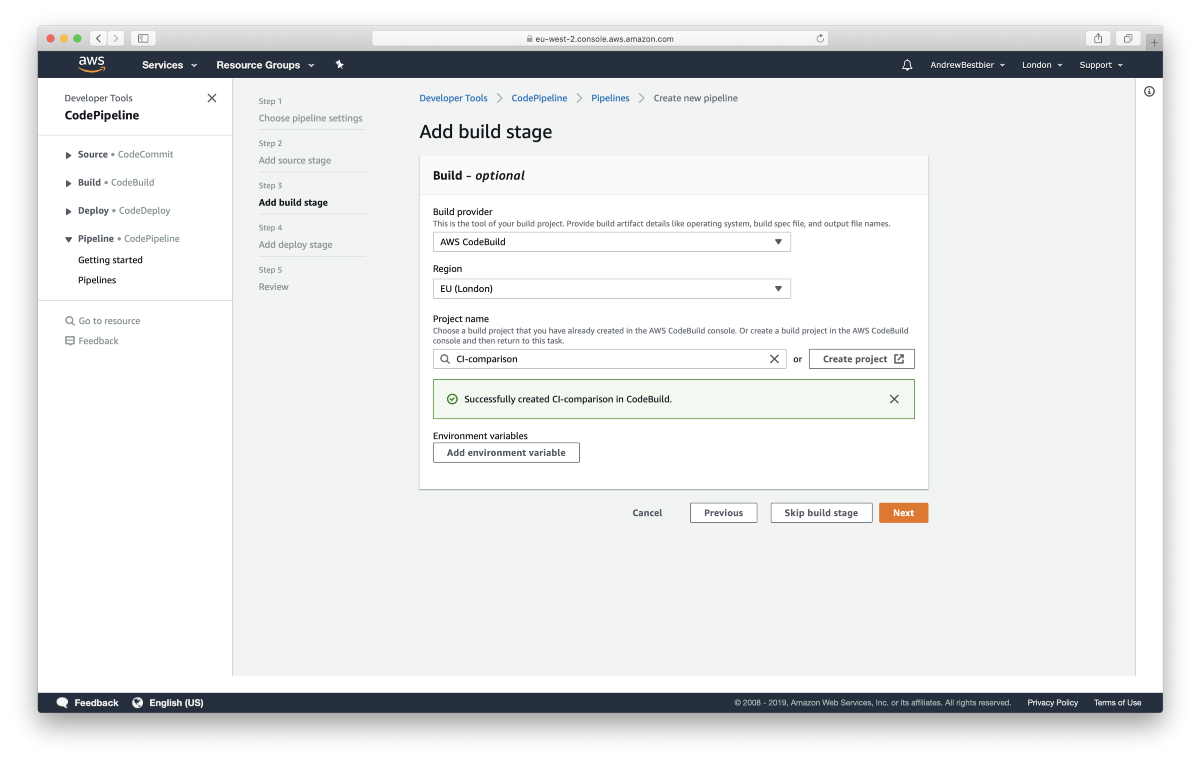Click Safari back button
1200x762 pixels.
click(98, 38)
